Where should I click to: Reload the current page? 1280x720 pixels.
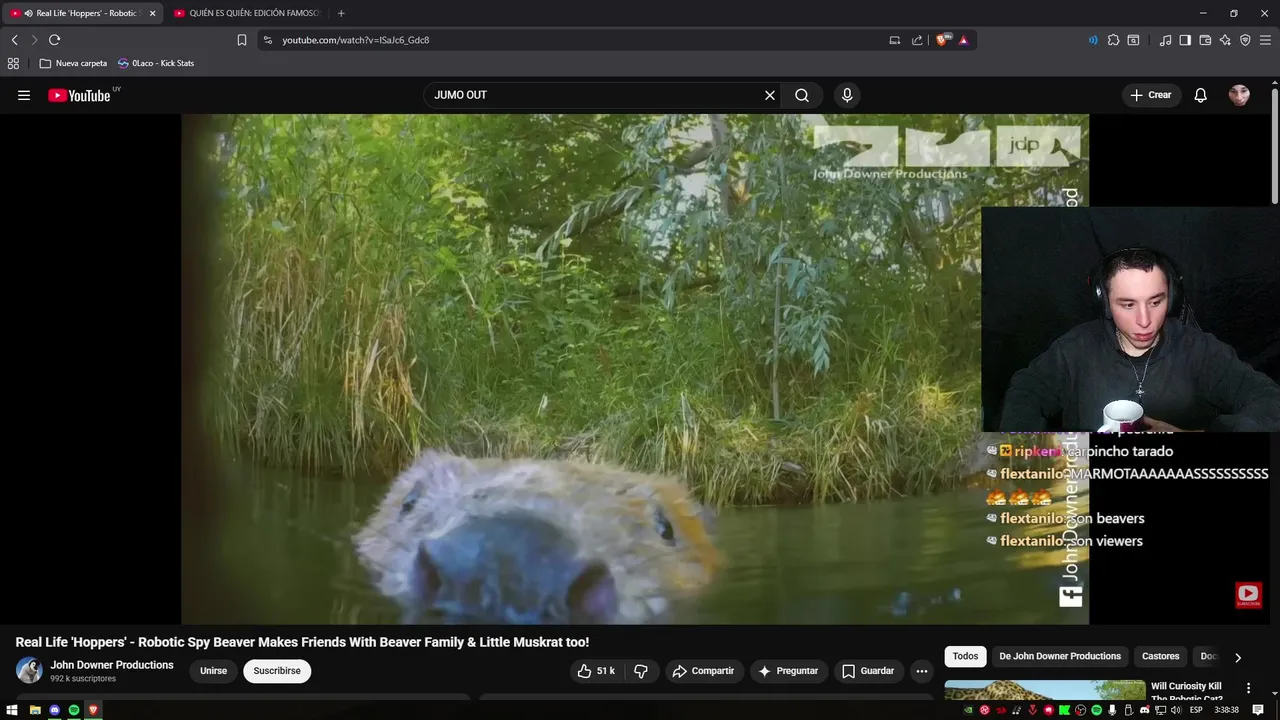tap(54, 40)
